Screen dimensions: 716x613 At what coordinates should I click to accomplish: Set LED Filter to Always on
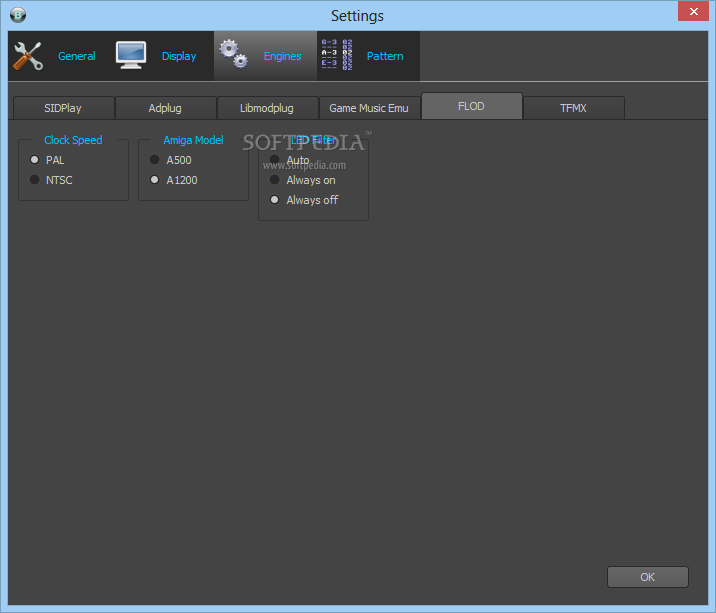click(302, 180)
